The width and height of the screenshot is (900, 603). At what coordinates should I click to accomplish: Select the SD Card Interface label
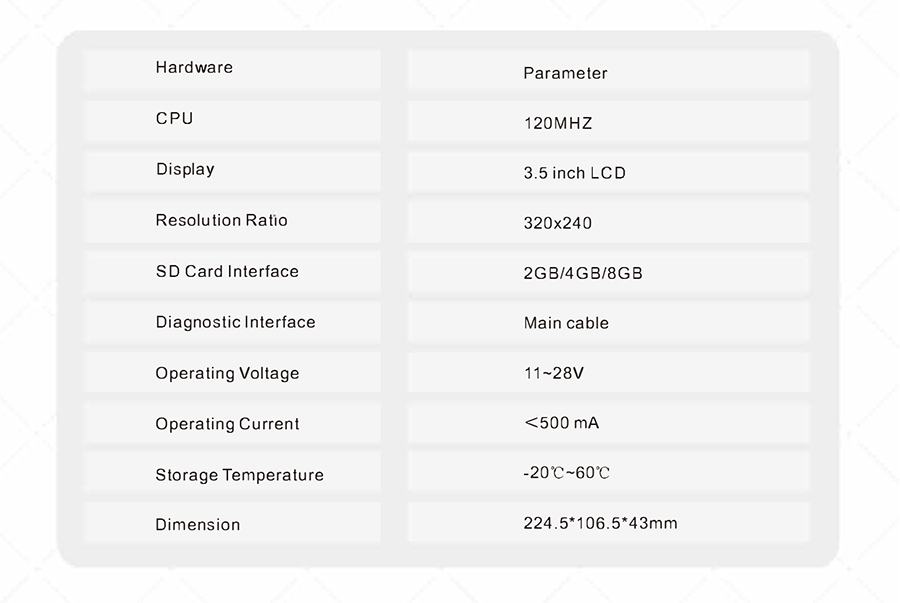pos(227,271)
